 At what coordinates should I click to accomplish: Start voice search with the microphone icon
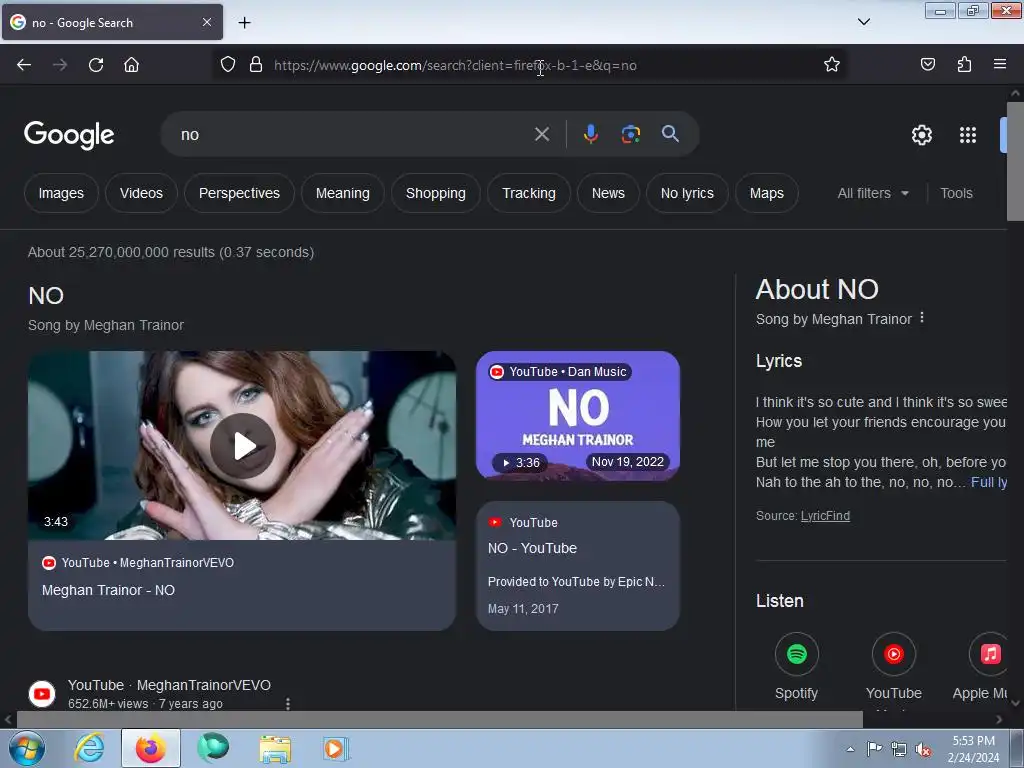590,134
